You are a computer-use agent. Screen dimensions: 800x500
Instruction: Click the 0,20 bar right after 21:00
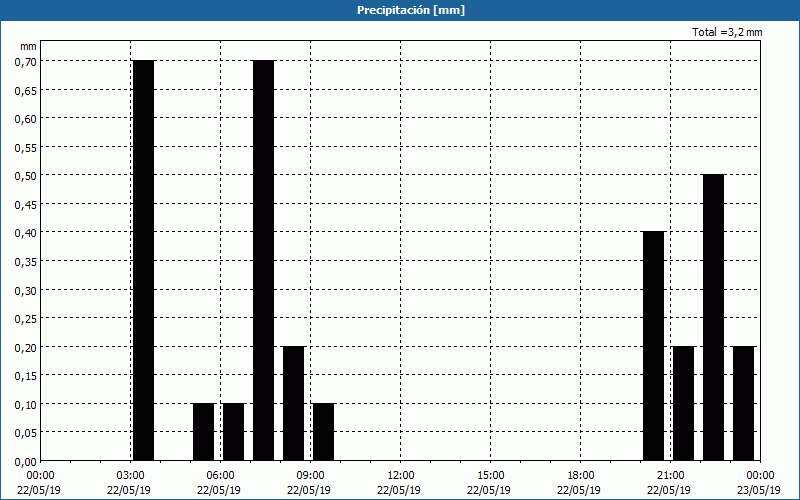click(684, 404)
